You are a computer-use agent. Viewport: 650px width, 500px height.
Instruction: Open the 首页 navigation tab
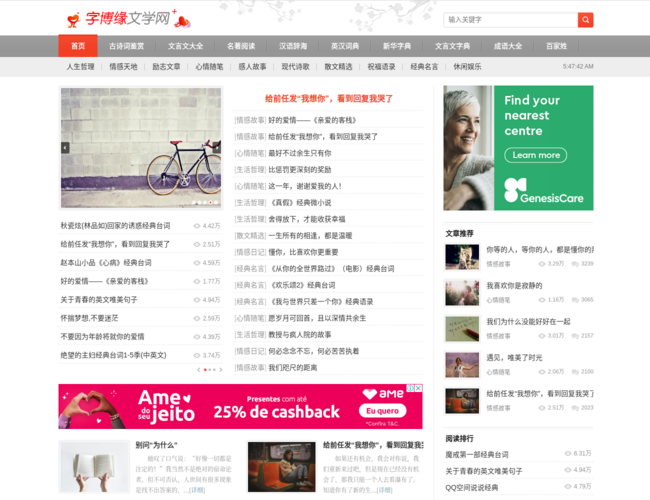click(78, 46)
